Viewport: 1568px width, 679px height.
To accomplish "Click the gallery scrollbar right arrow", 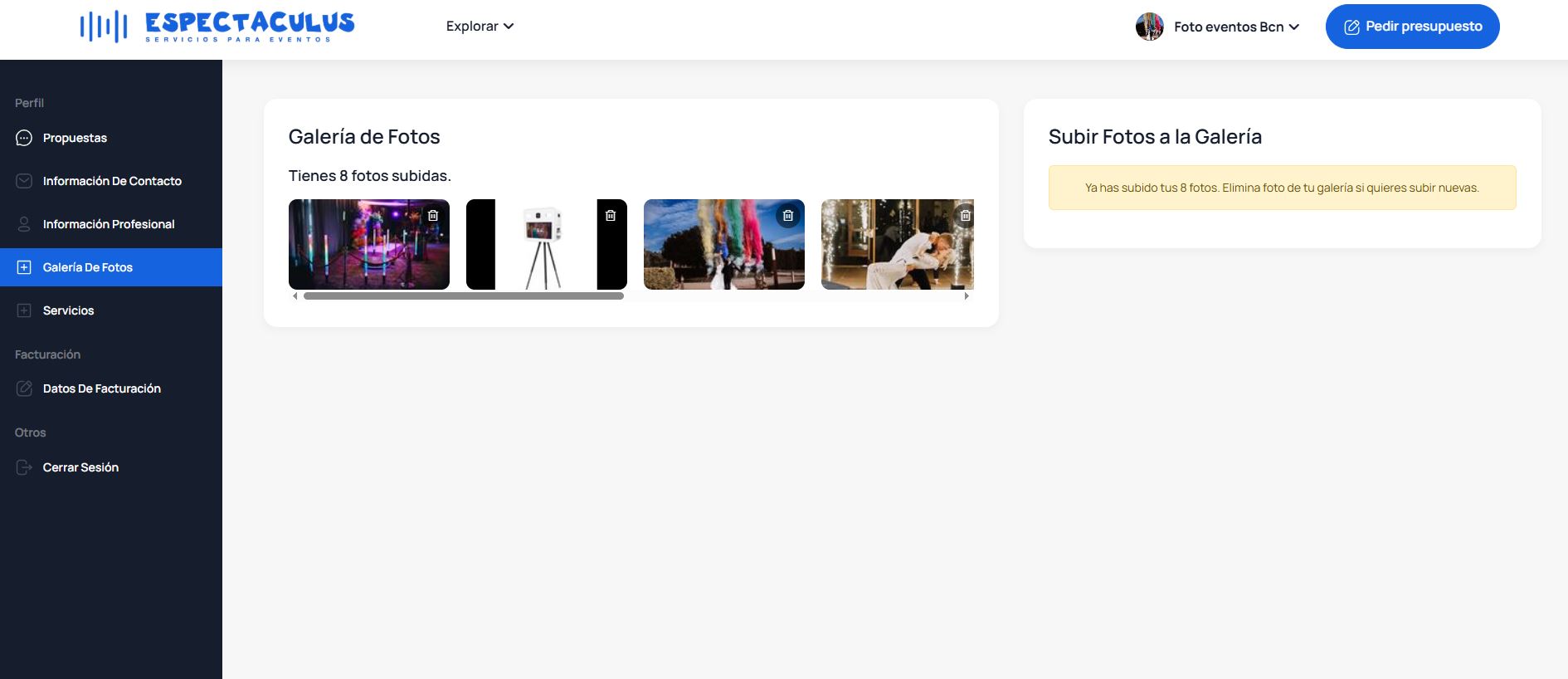I will pos(967,296).
